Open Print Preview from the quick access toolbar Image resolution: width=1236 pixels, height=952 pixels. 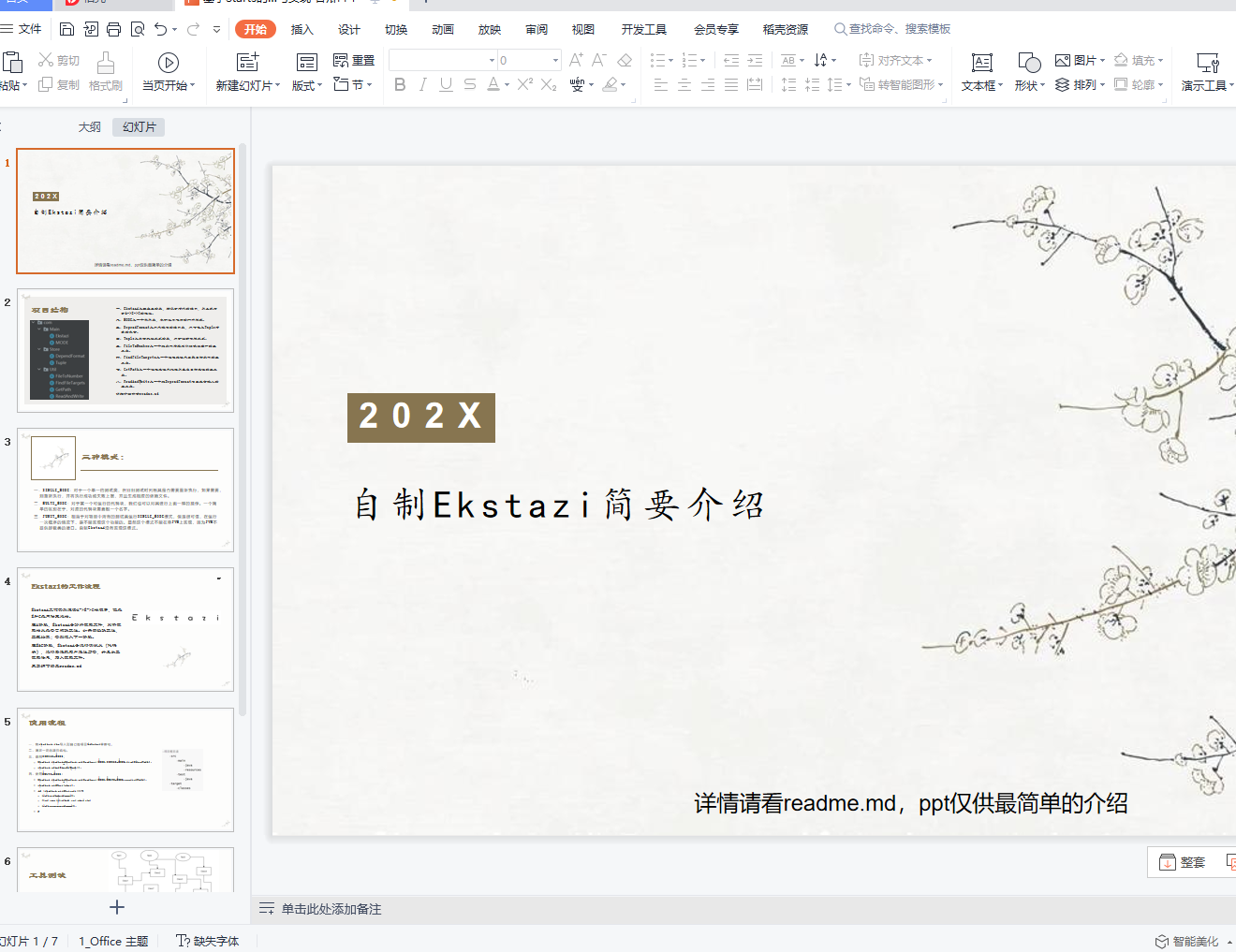(x=138, y=29)
